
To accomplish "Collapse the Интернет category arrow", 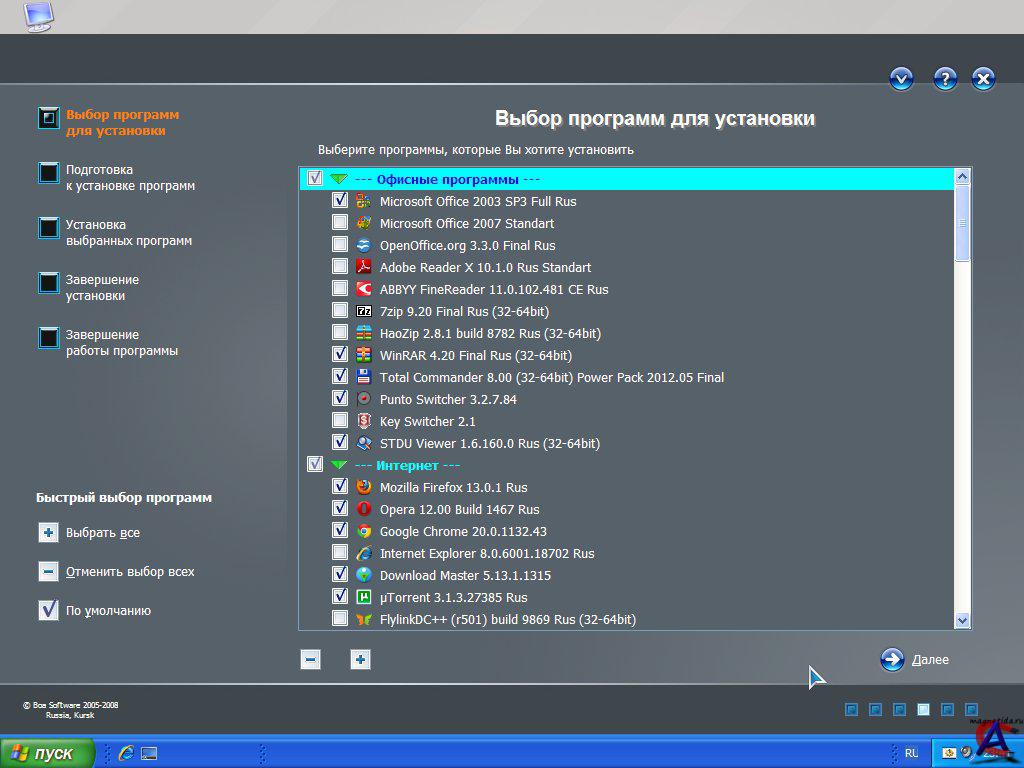I will [x=340, y=465].
